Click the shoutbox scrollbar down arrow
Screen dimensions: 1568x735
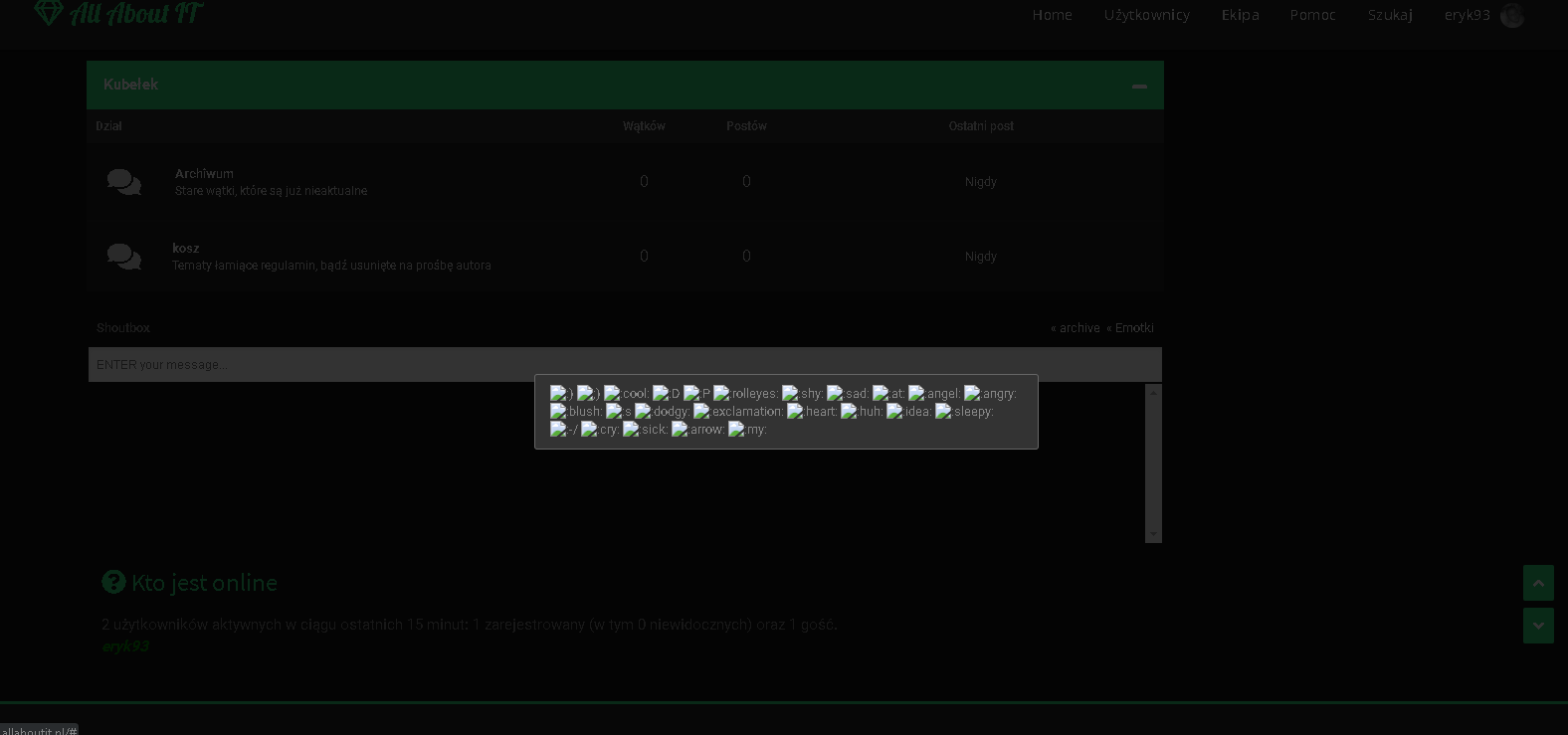(x=1154, y=535)
